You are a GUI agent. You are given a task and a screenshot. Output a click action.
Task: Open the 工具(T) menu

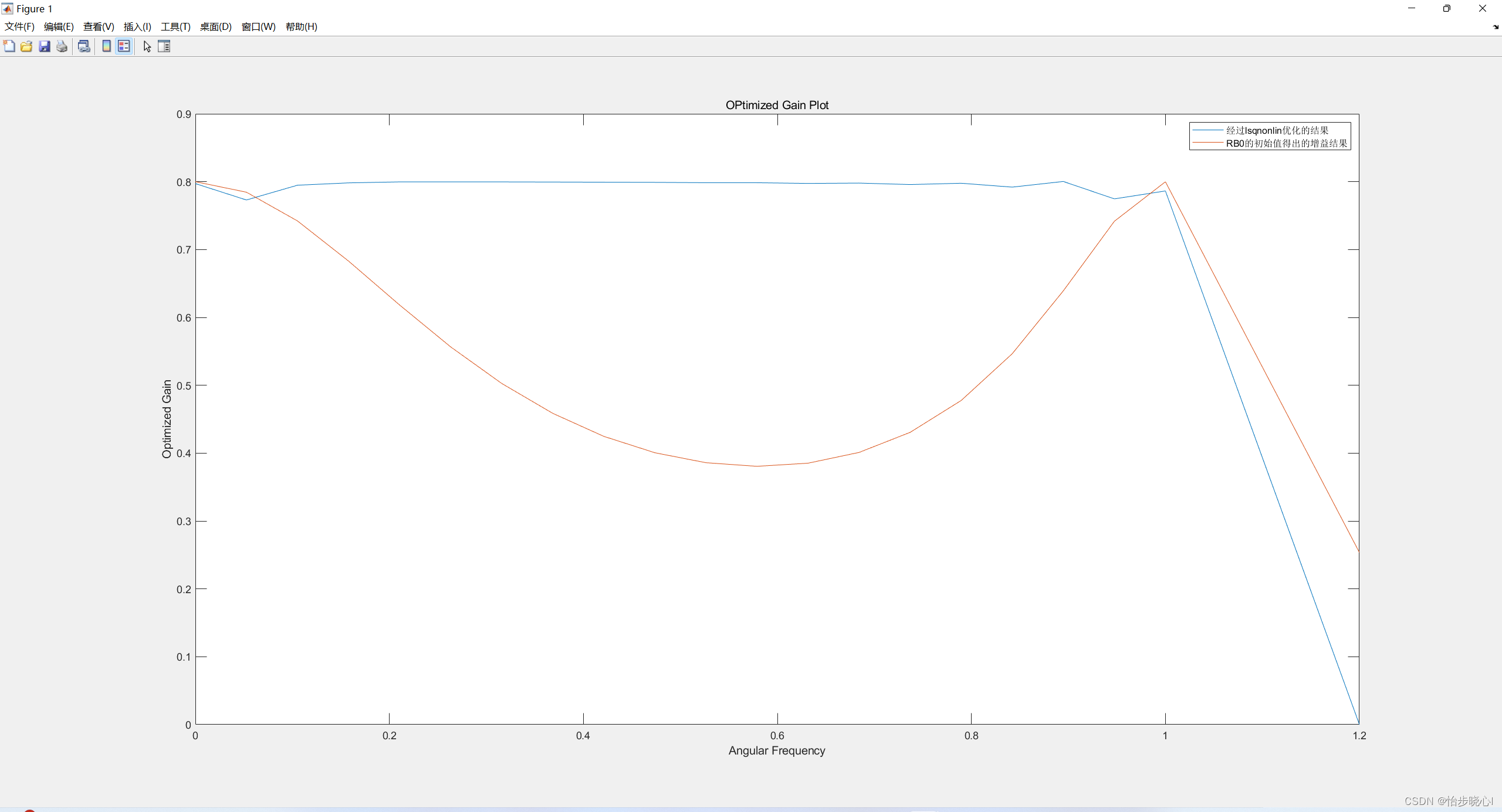tap(175, 26)
